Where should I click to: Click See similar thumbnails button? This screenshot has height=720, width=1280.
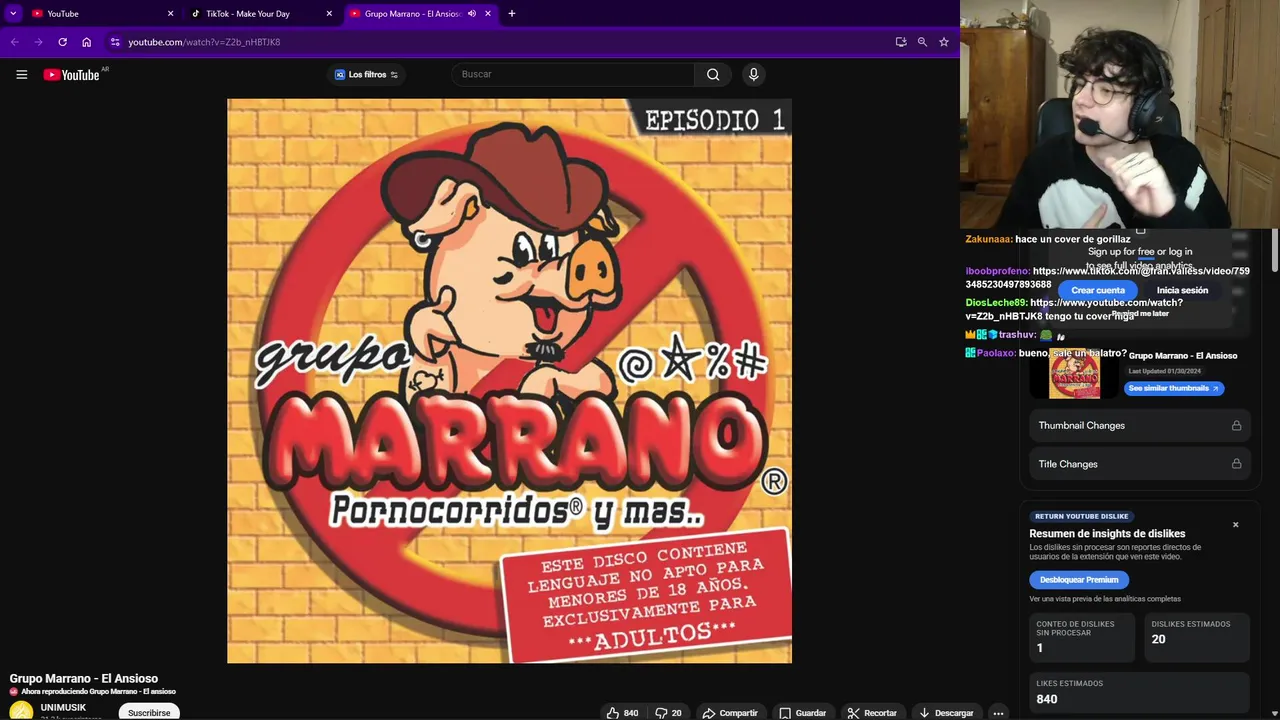1174,388
